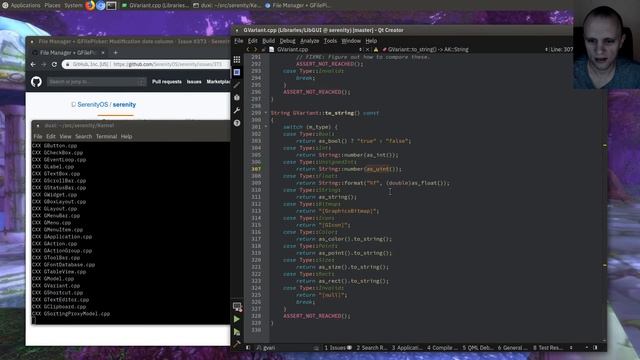Close the GVariant.cpp document in editor toolbar
The image size is (640, 360).
367,49
